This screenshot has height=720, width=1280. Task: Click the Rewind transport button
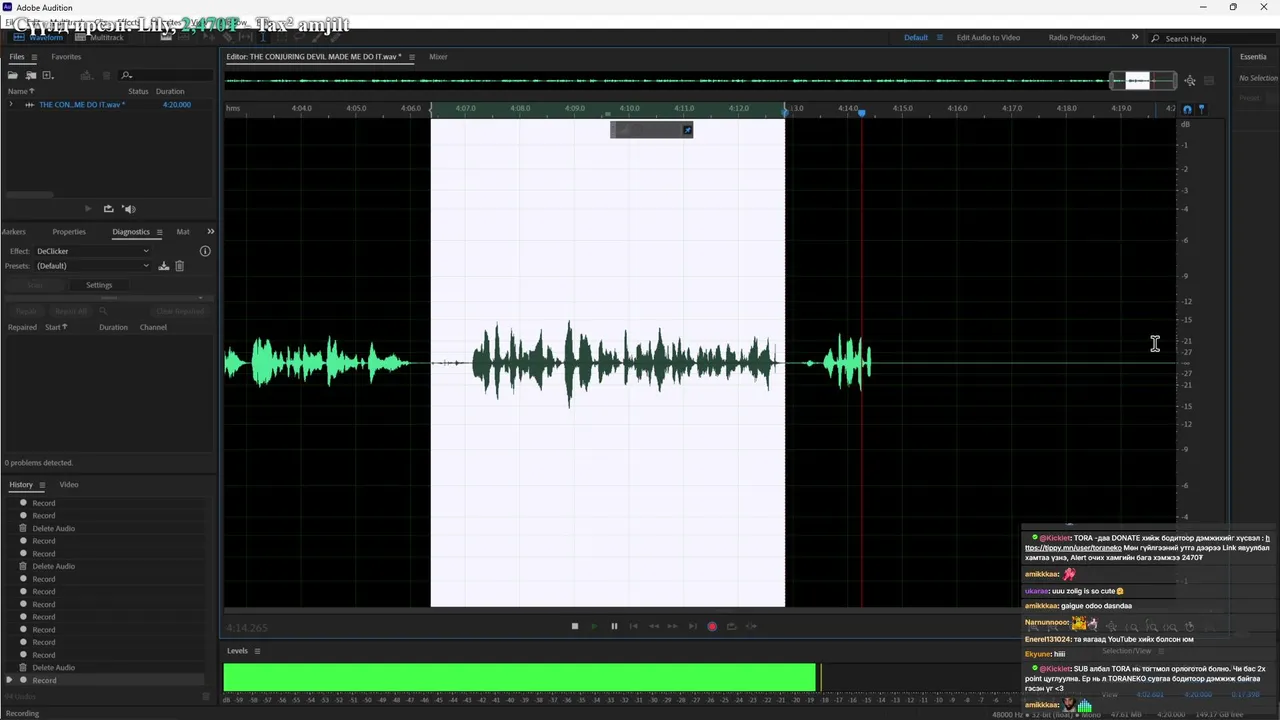click(x=654, y=627)
